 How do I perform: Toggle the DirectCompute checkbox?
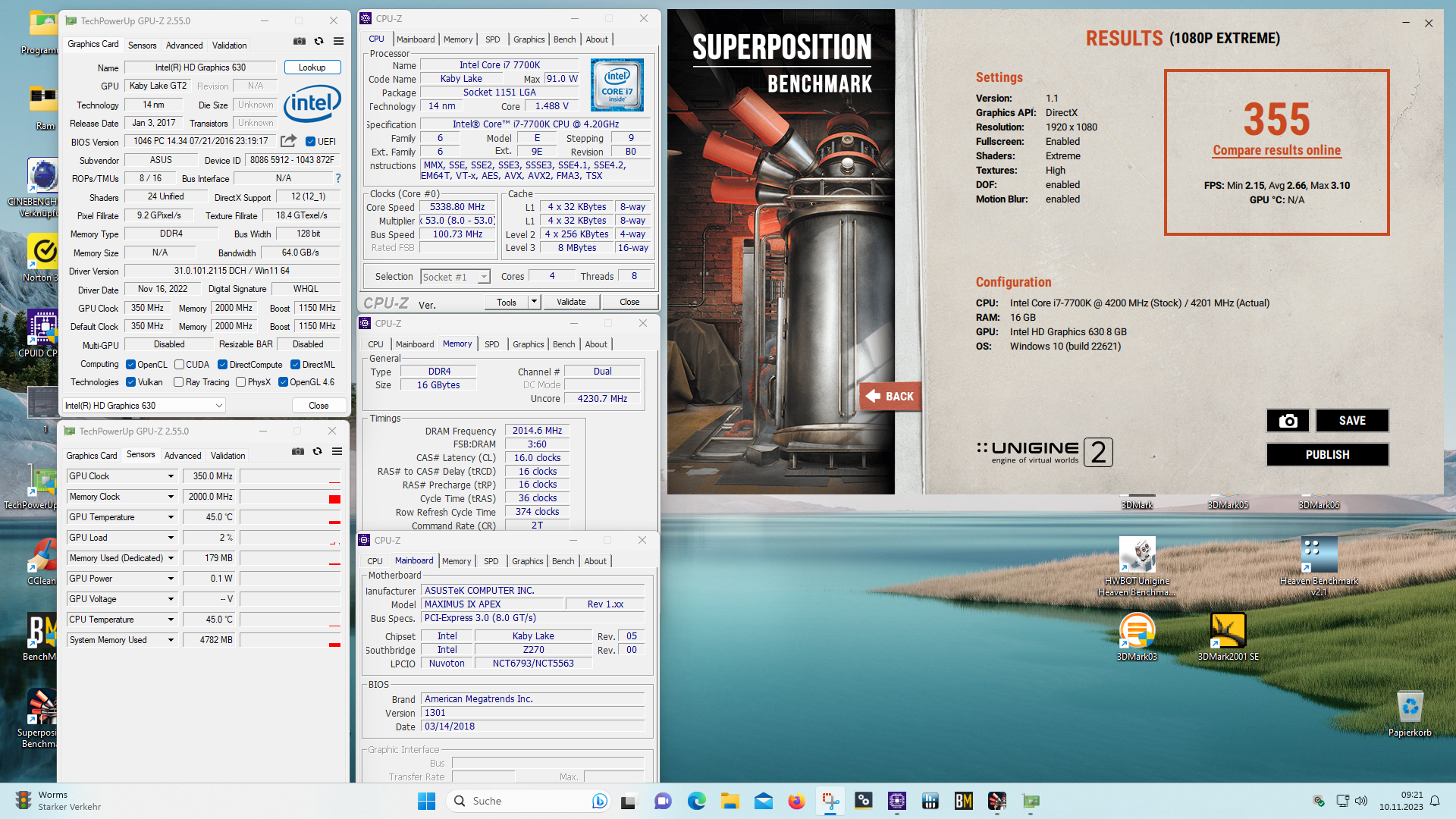point(223,365)
